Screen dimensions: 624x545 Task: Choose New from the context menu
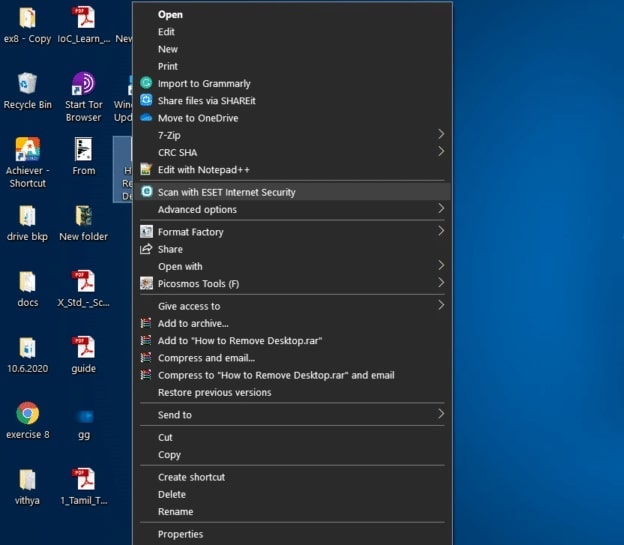coord(292,49)
